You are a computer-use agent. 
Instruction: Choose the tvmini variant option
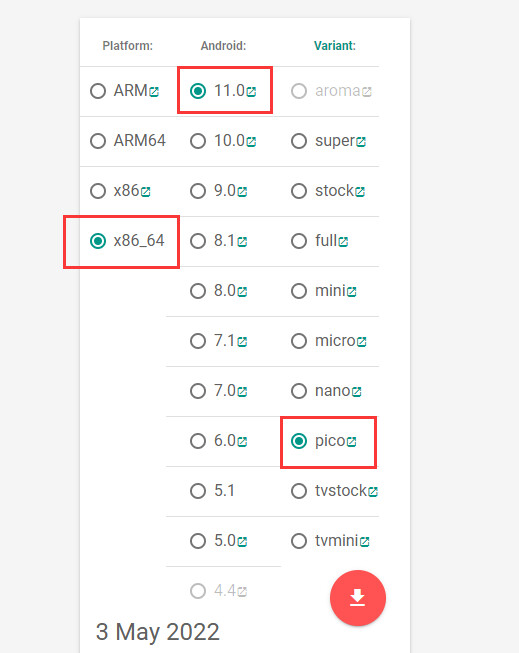(299, 541)
